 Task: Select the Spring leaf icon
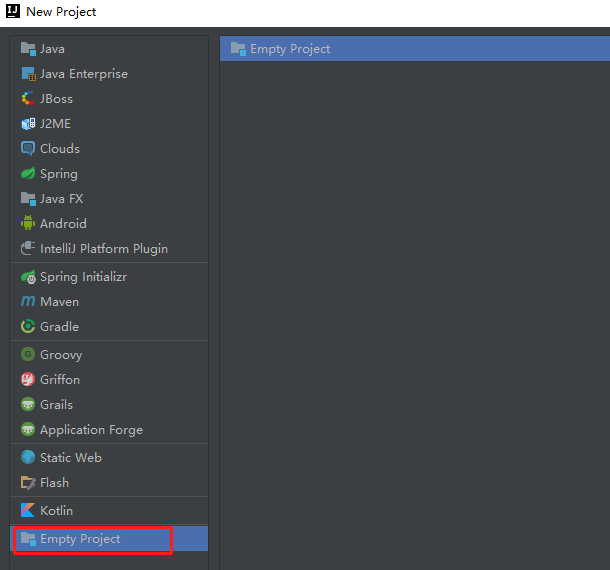point(28,173)
